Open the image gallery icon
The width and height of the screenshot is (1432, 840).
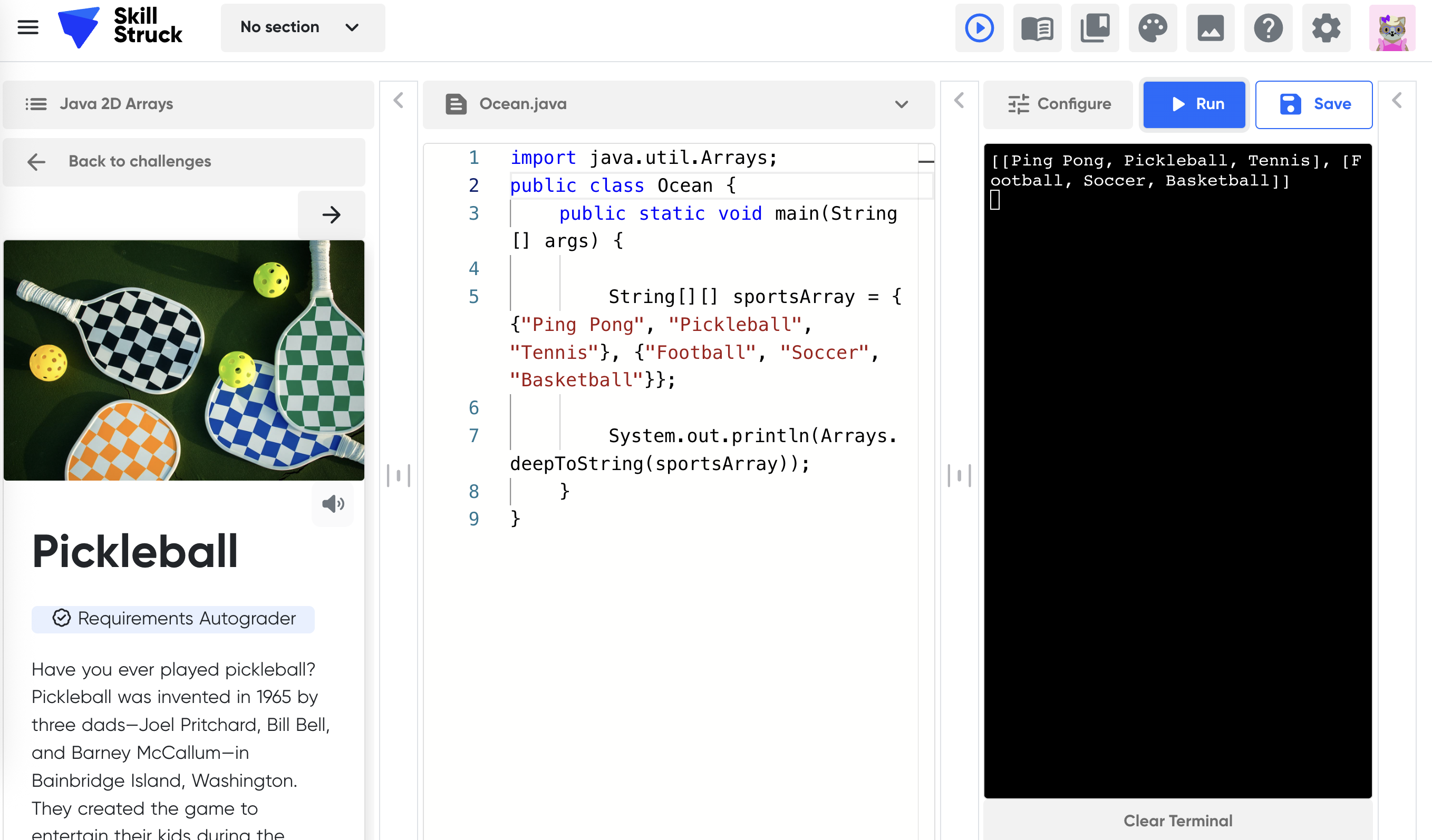click(1211, 28)
